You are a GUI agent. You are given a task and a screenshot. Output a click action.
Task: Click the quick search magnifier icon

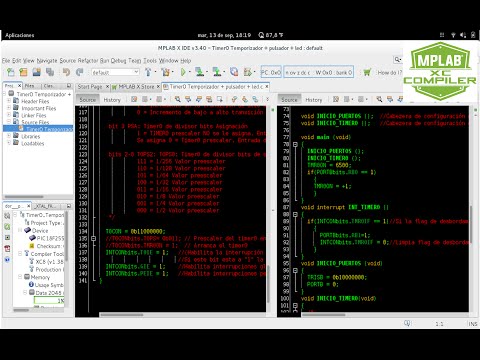coord(397,60)
